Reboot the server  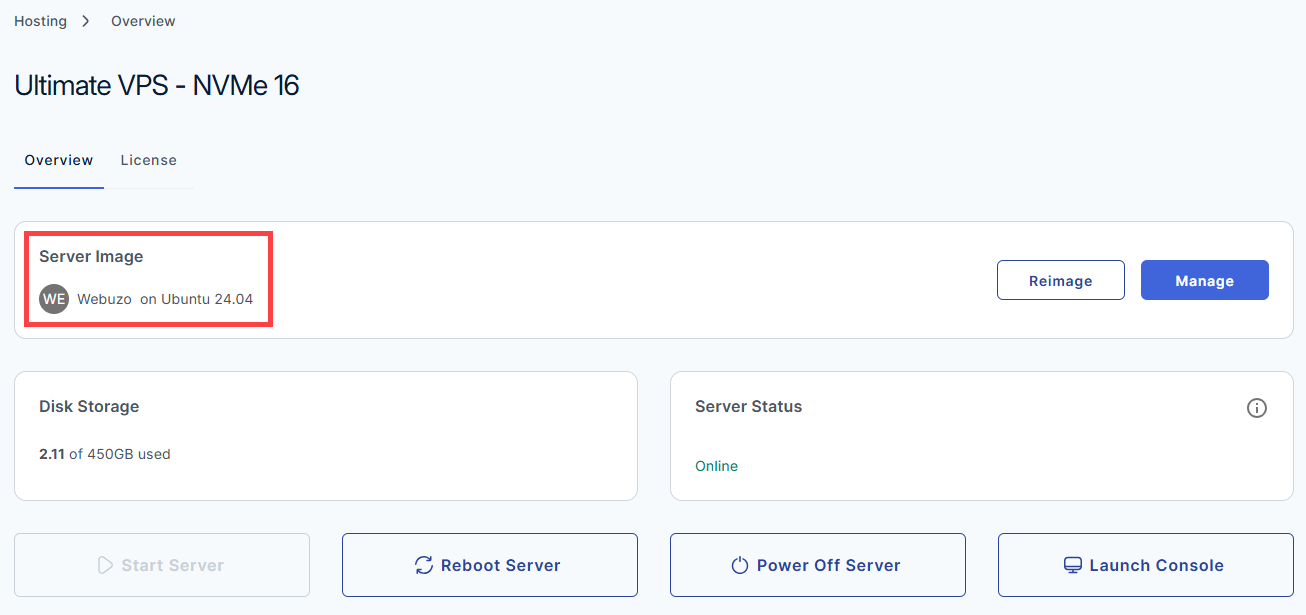tap(490, 565)
